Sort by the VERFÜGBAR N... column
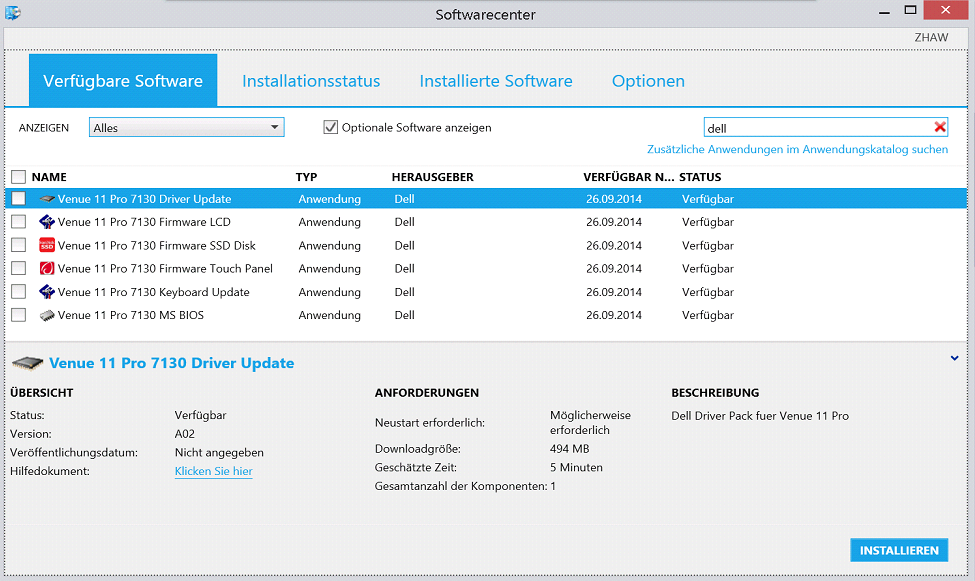The image size is (975, 581). pos(629,177)
